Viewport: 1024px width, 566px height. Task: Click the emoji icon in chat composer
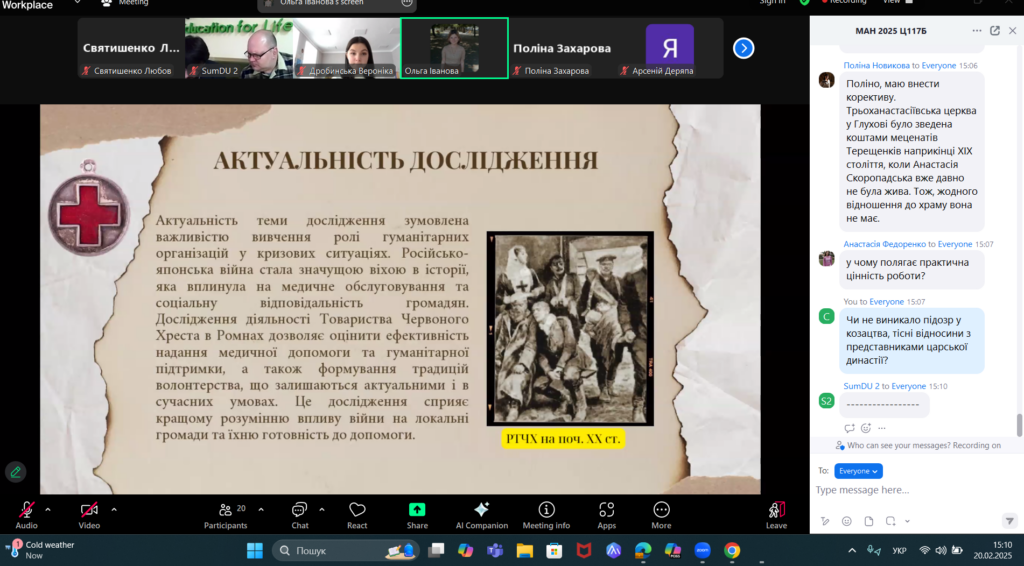pos(847,521)
